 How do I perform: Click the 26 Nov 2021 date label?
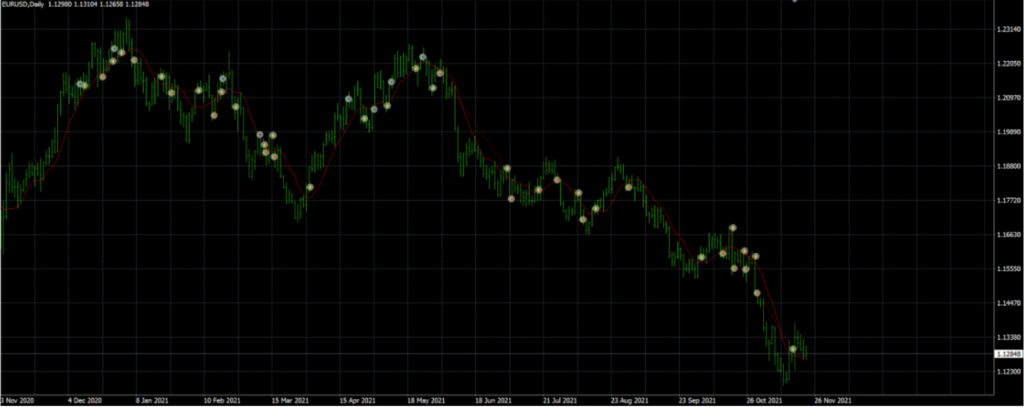point(835,400)
